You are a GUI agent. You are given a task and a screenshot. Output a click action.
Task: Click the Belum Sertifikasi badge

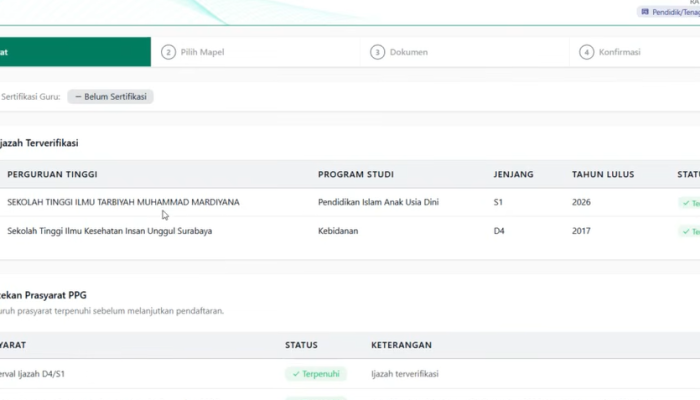pyautogui.click(x=110, y=97)
